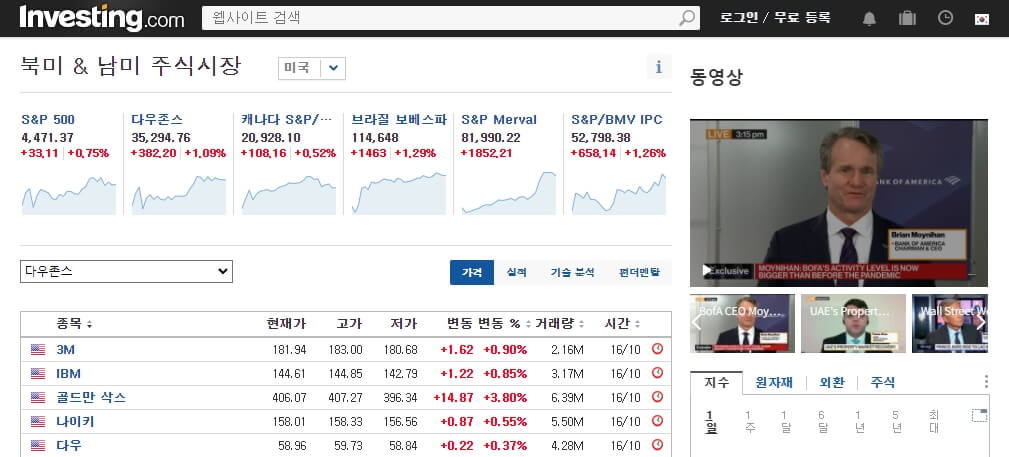Click the website search input field
The width and height of the screenshot is (1009, 457).
tap(441, 17)
